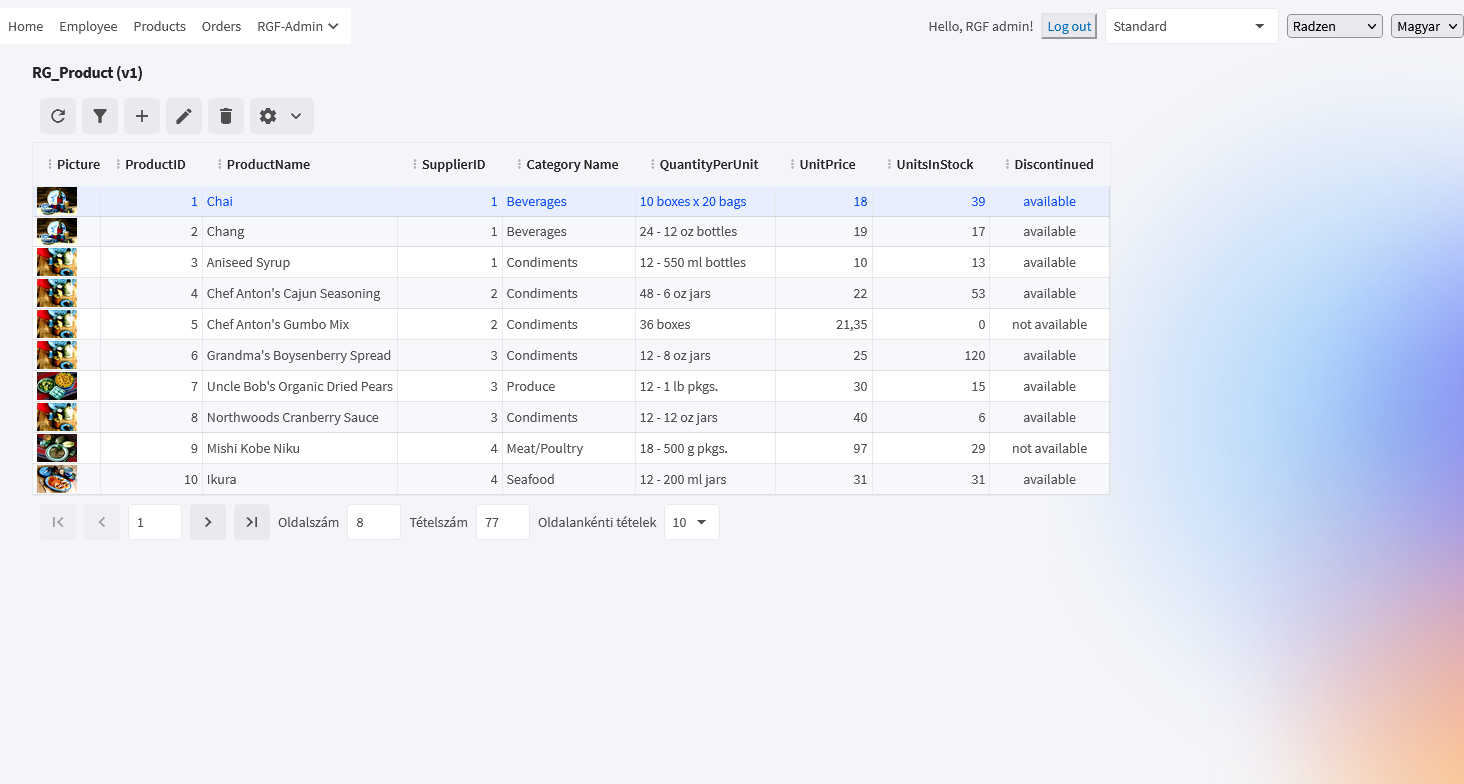The image size is (1464, 784).
Task: Open the Radzen selector dropdown
Action: click(x=1334, y=27)
